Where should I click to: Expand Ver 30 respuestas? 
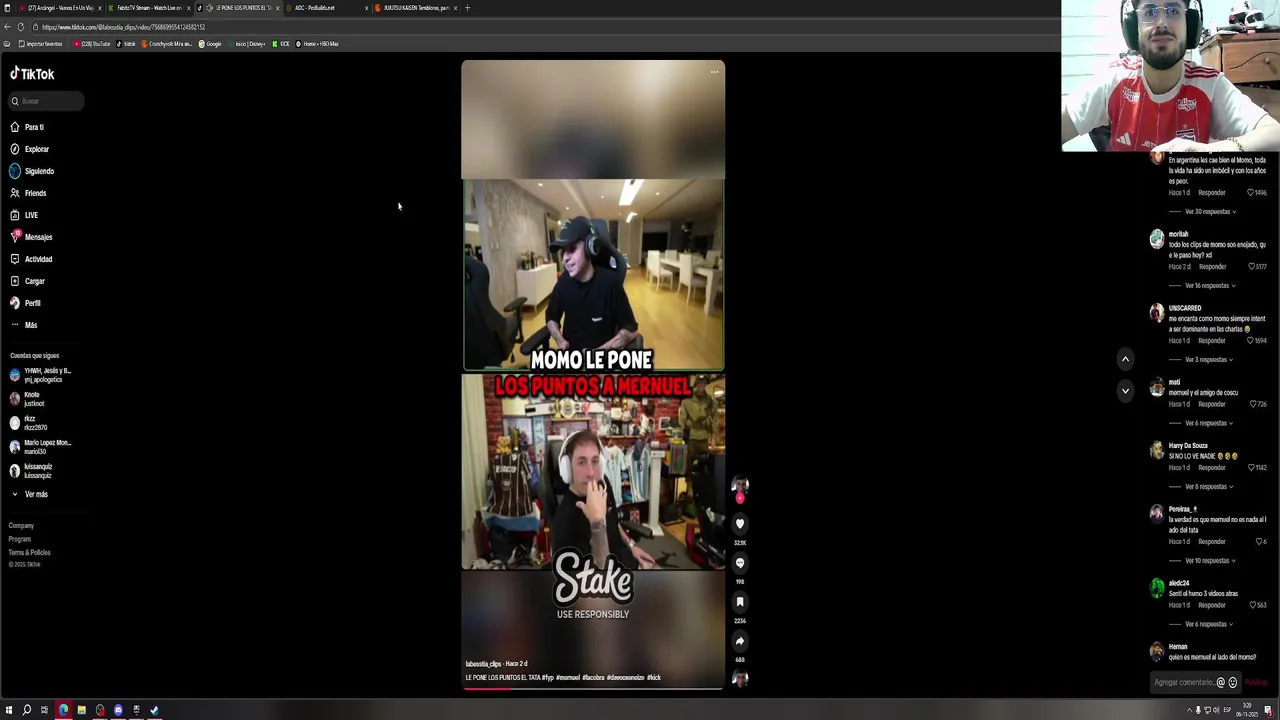[1208, 212]
